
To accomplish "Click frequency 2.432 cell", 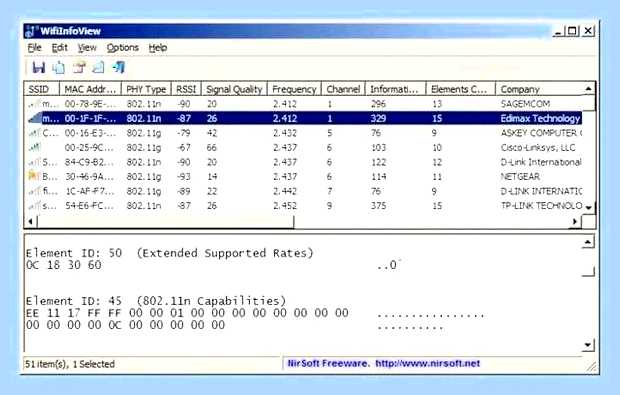I will [285, 133].
